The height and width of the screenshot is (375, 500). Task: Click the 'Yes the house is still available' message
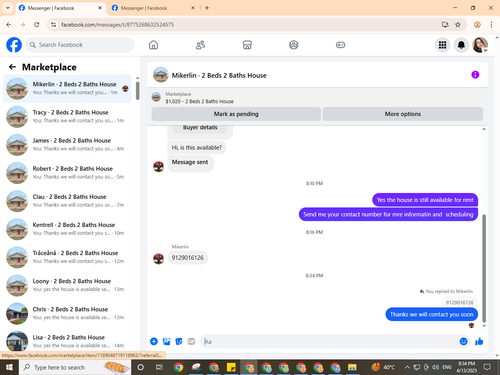pos(425,200)
